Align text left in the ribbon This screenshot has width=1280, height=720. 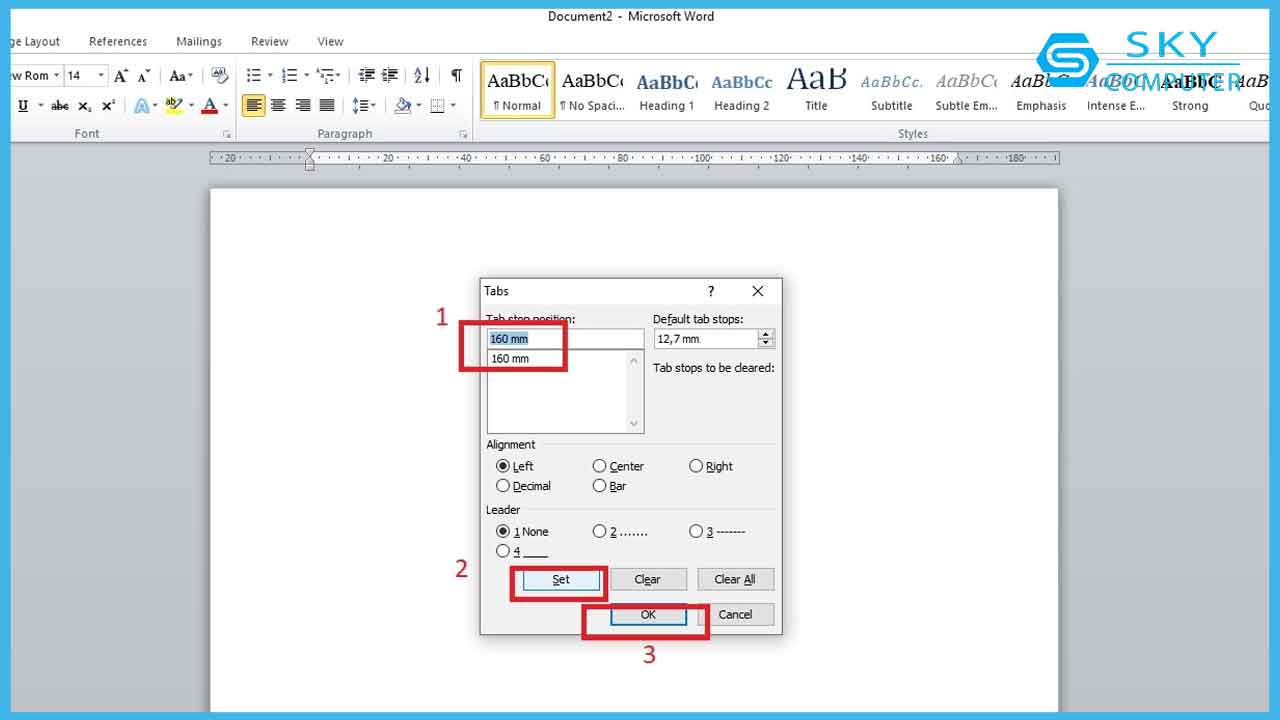coord(254,105)
